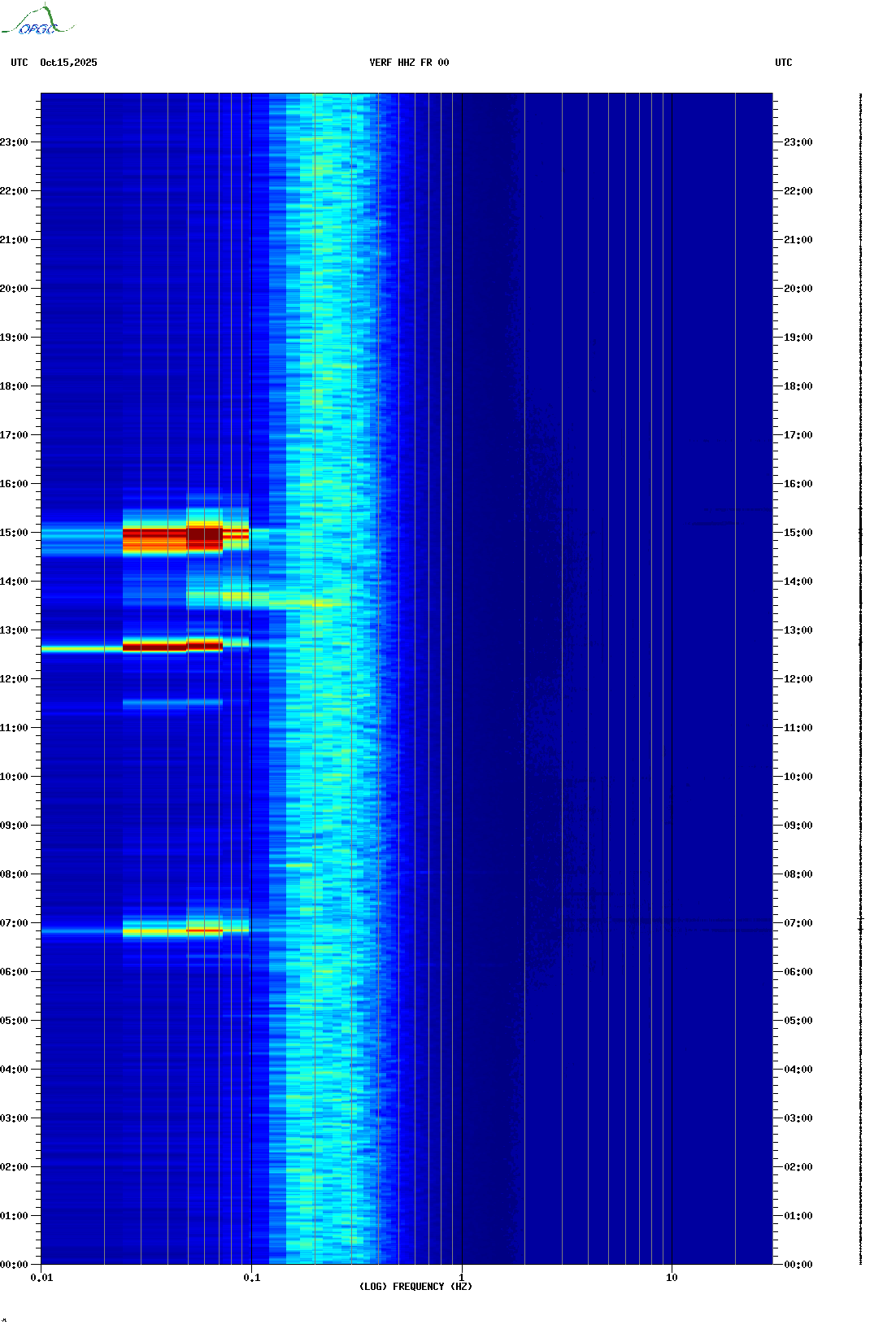Click the '10' frequency tick label
Image resolution: width=896 pixels, height=1329 pixels.
672,1278
